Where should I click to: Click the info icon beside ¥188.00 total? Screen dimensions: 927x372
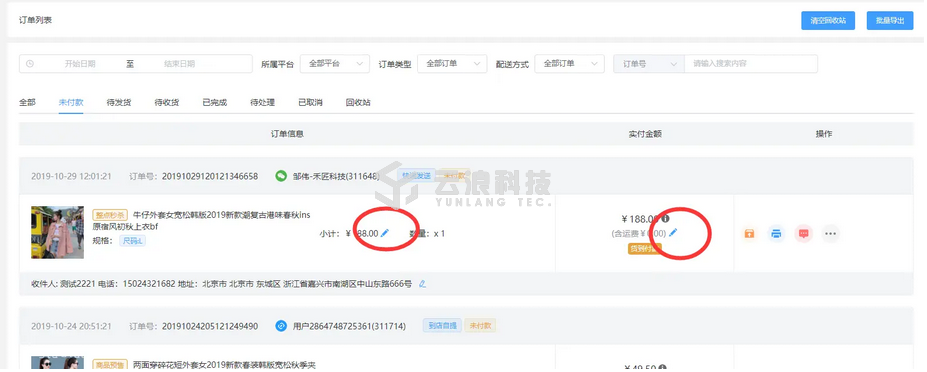665,218
